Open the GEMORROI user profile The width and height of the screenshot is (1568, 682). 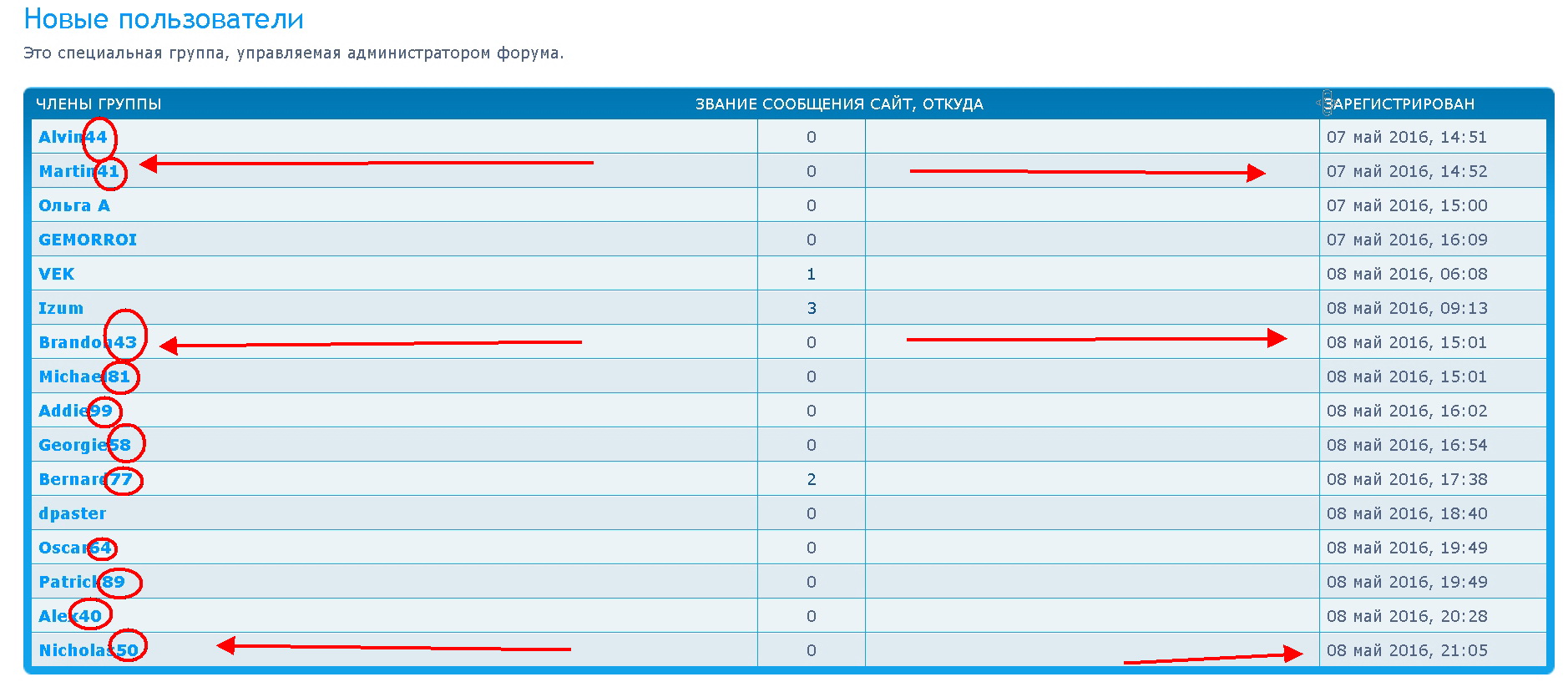point(88,240)
